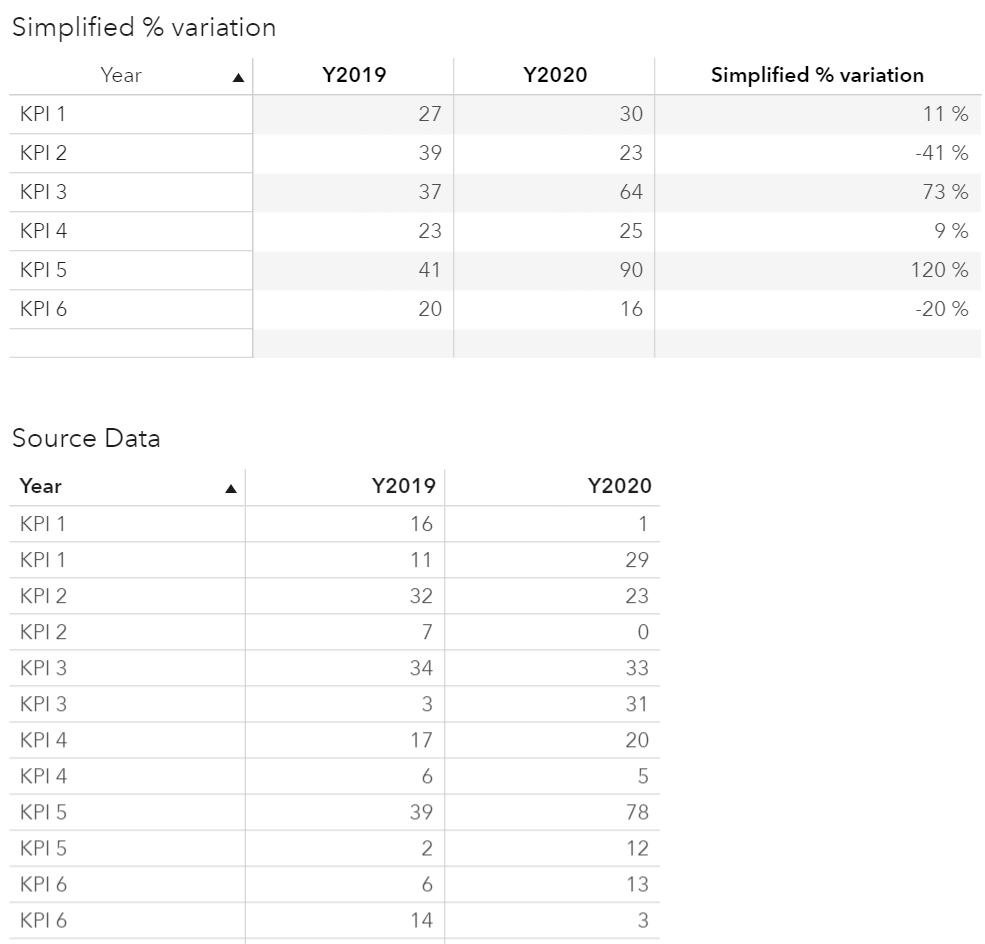
Task: Click the value 78 in Source Data
Action: 637,812
